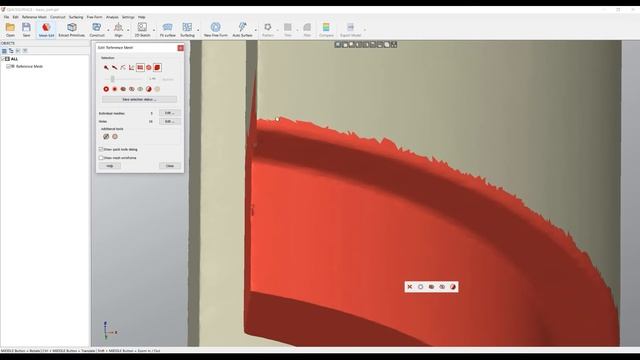Select the polyline selection tool in dialog
640x360 pixels.
pyautogui.click(x=131, y=67)
